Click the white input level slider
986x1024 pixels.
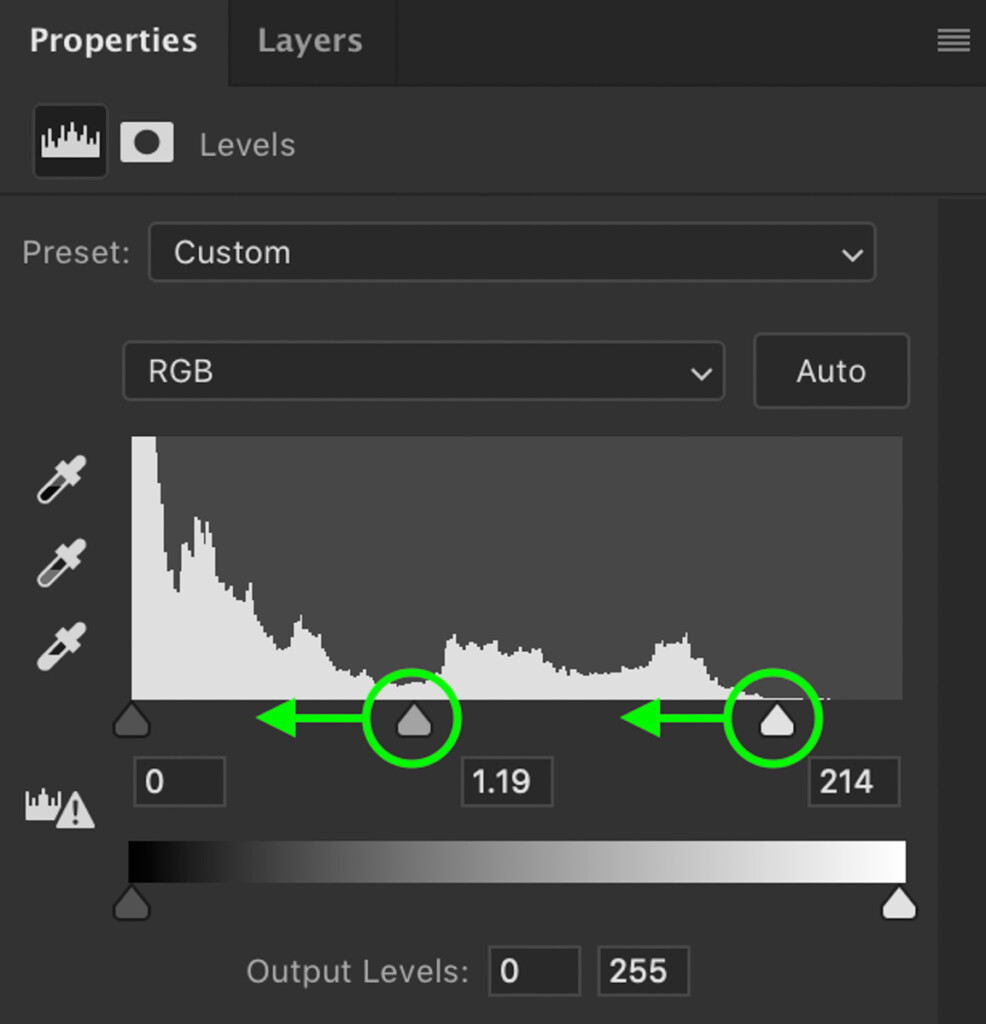click(x=776, y=720)
